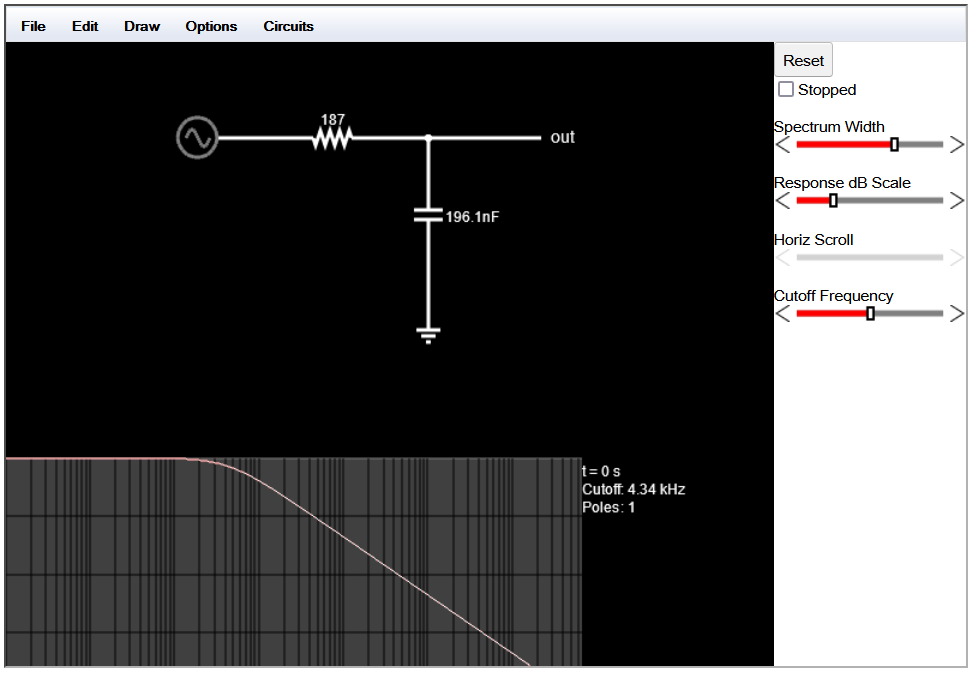The height and width of the screenshot is (673, 971).
Task: Click the Horiz Scroll label
Action: pos(814,240)
